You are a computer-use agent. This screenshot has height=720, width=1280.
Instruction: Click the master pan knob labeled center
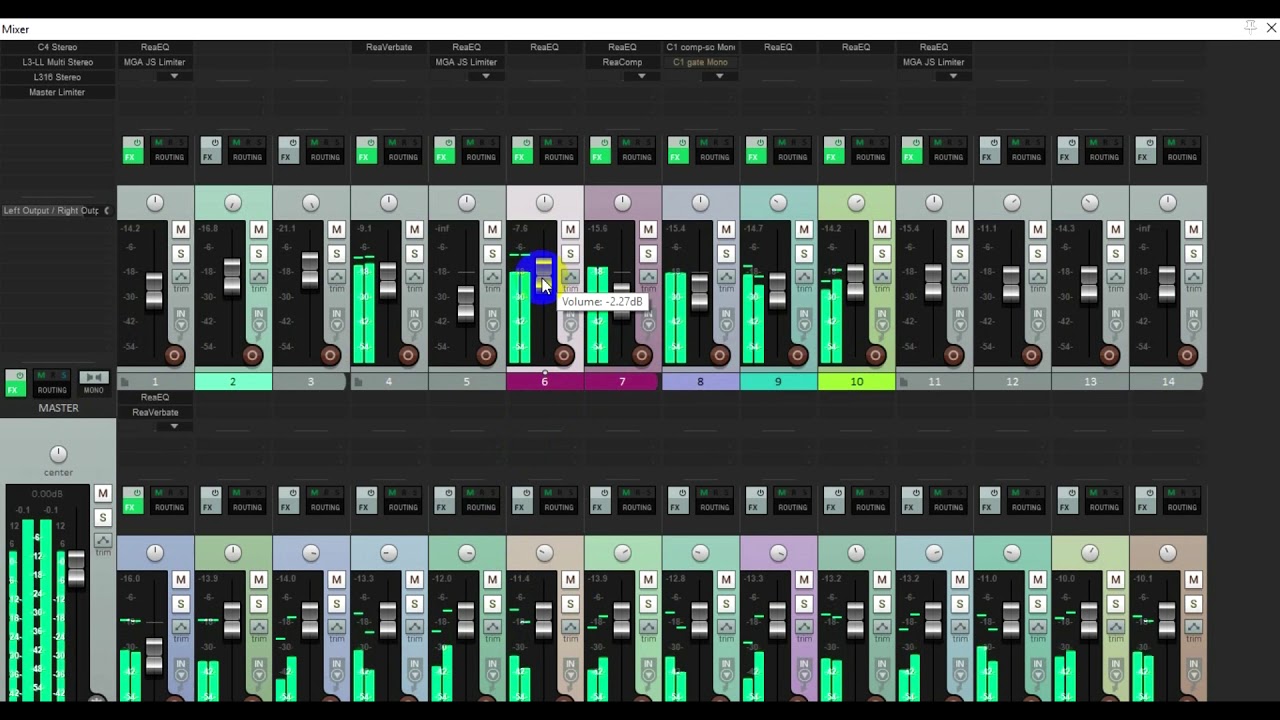(x=58, y=455)
